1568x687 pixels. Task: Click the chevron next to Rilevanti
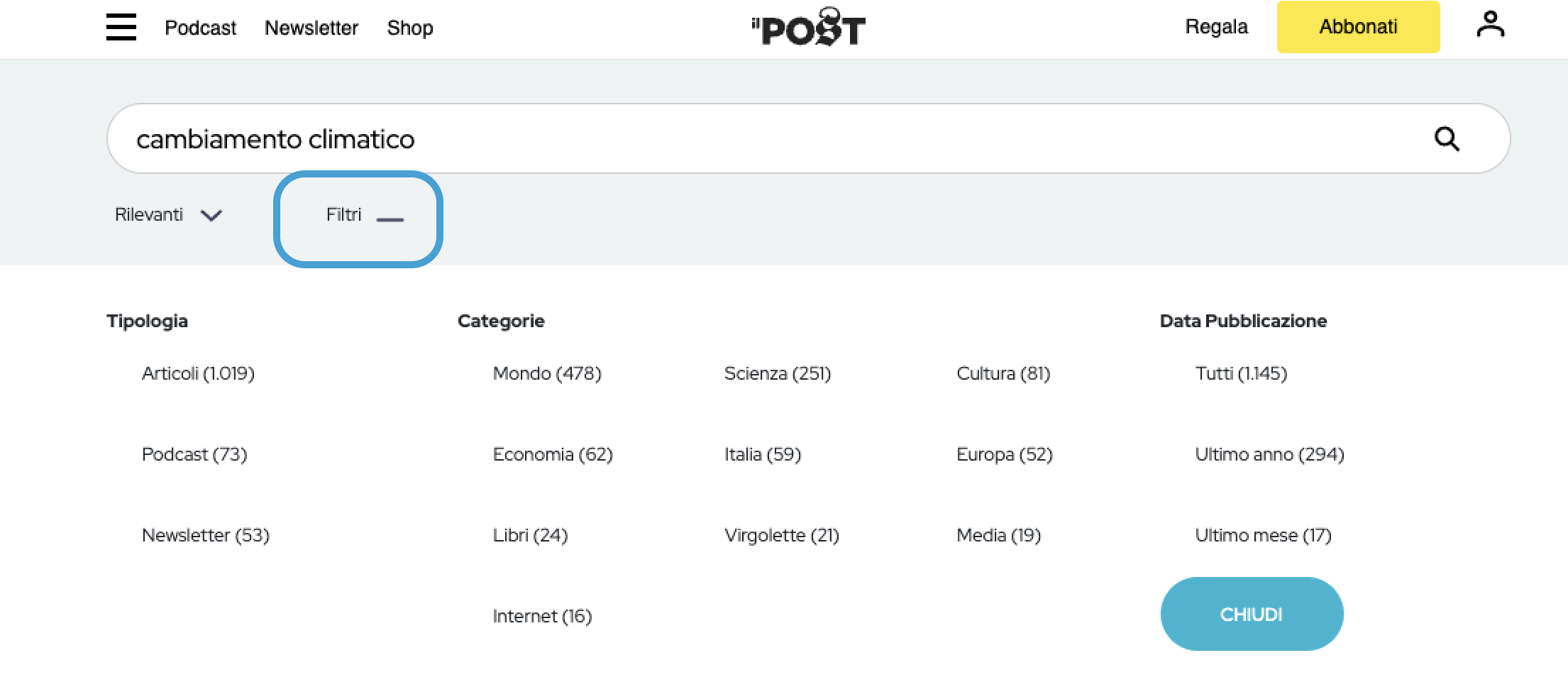(211, 215)
